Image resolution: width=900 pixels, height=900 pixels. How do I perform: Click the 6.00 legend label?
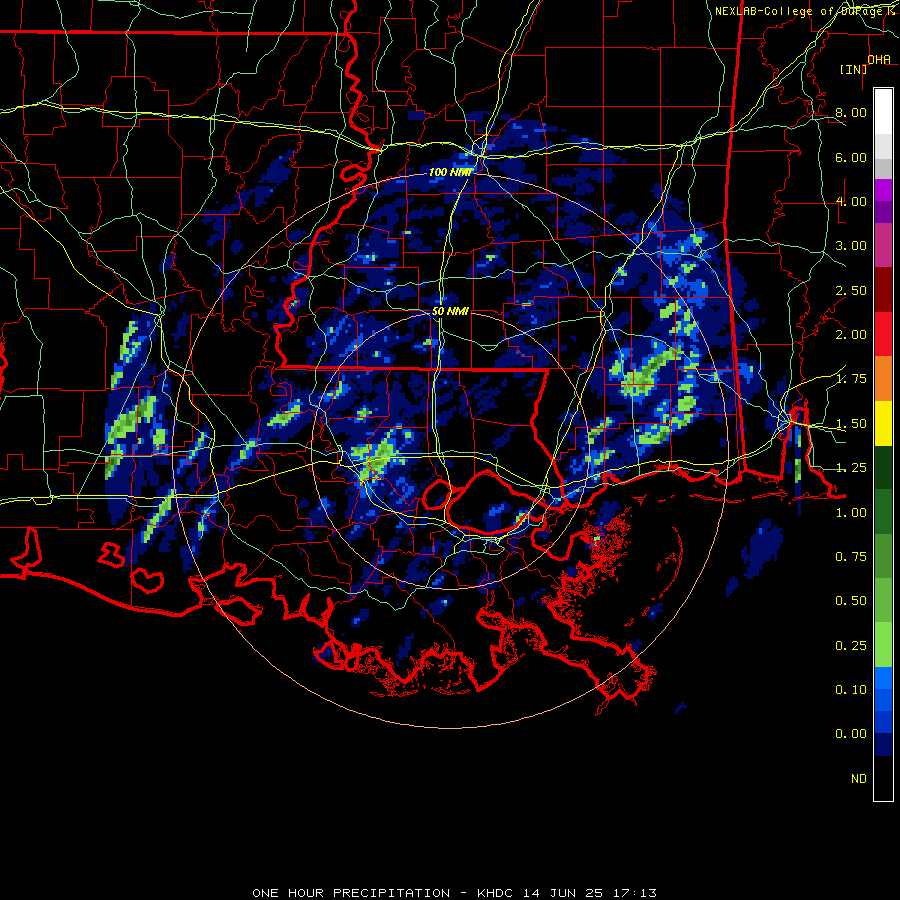pyautogui.click(x=850, y=157)
